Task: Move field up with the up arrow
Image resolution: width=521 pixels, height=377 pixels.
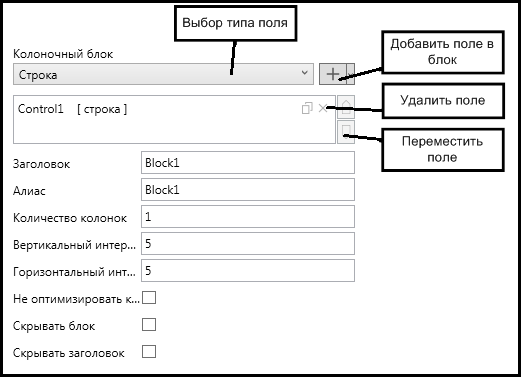Action: 346,107
